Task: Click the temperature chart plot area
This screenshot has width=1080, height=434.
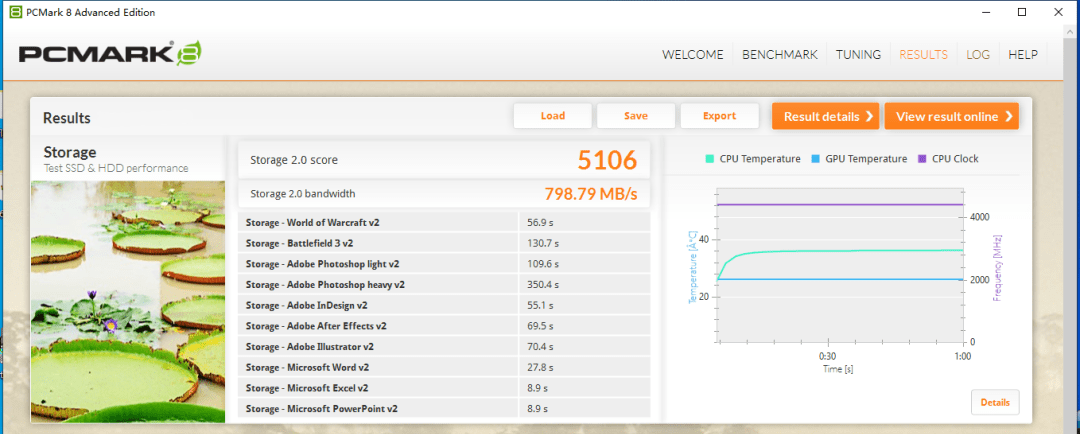Action: [840, 265]
